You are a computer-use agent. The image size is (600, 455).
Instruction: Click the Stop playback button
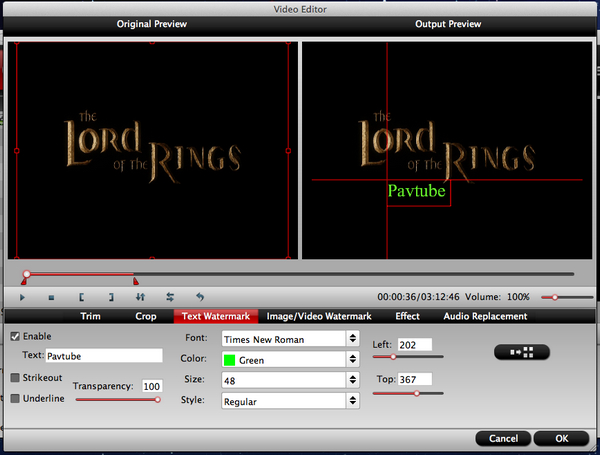click(x=51, y=297)
